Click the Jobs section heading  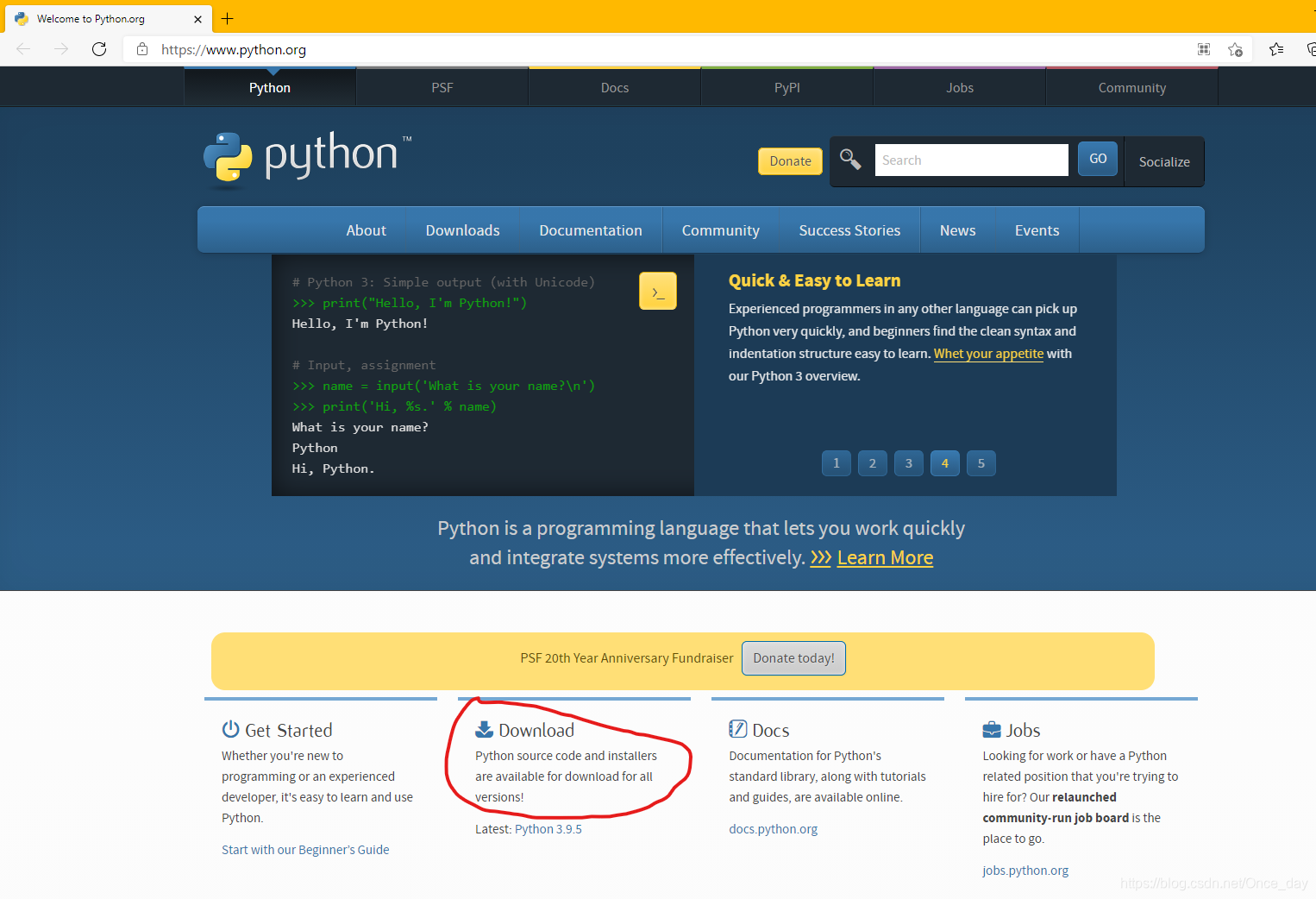(1024, 730)
